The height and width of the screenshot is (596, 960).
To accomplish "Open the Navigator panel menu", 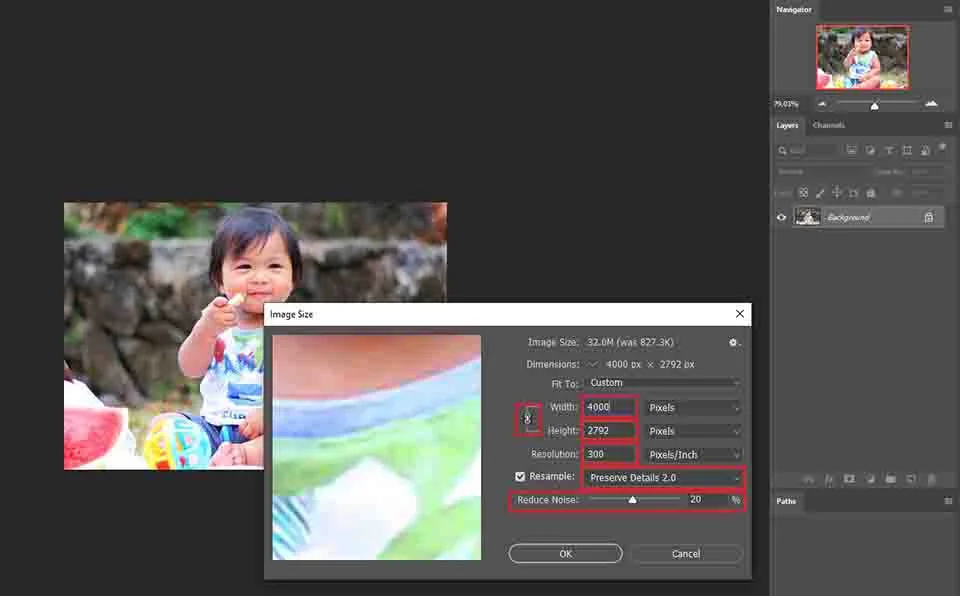I will (x=948, y=9).
